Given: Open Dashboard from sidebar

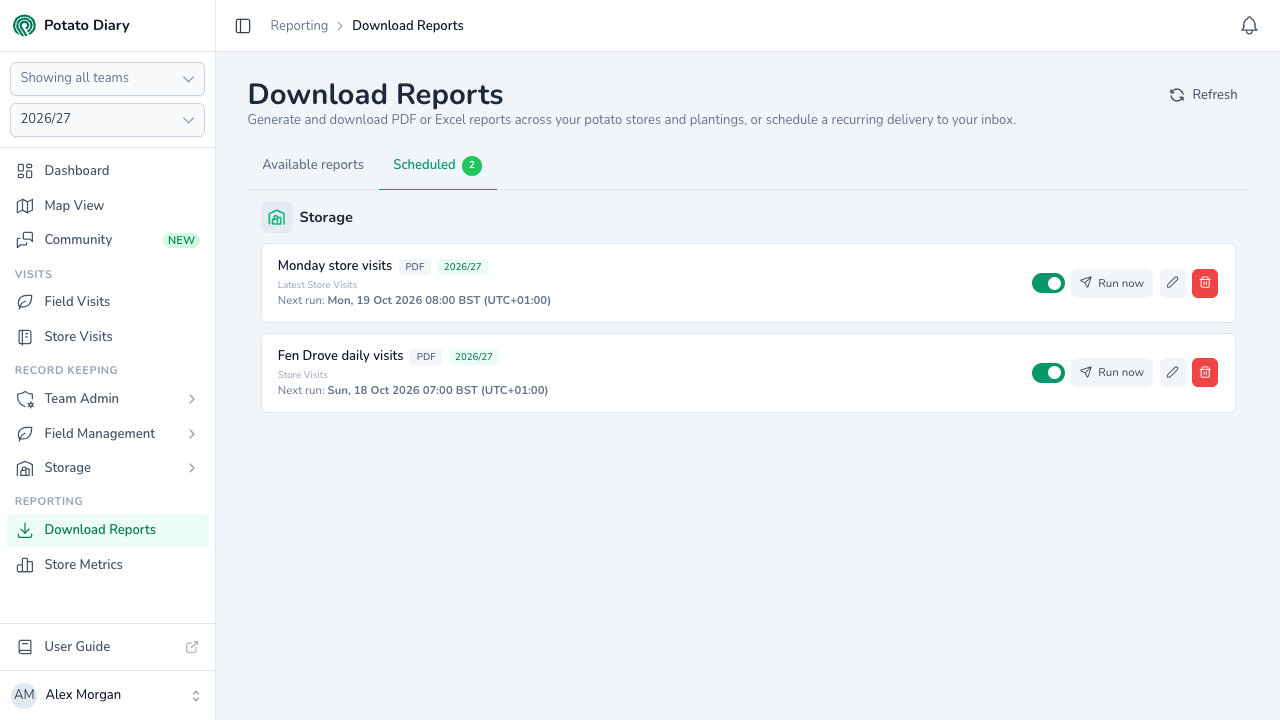Looking at the screenshot, I should click(x=108, y=171).
